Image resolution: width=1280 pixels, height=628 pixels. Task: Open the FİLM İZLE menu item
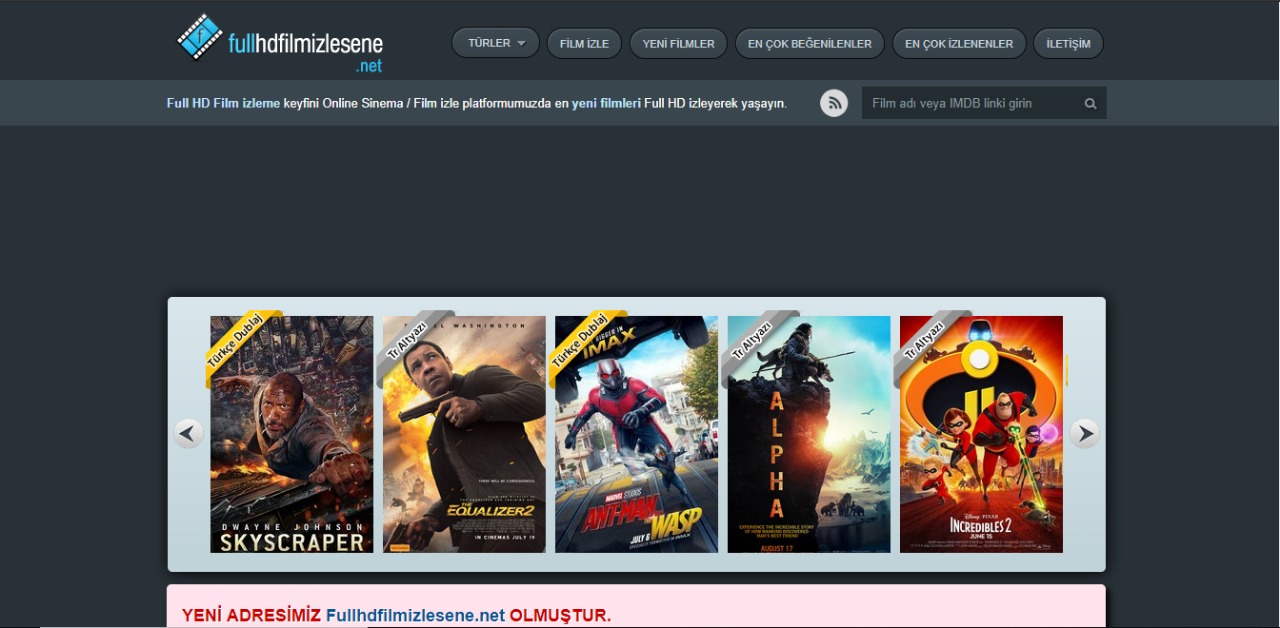(x=584, y=44)
